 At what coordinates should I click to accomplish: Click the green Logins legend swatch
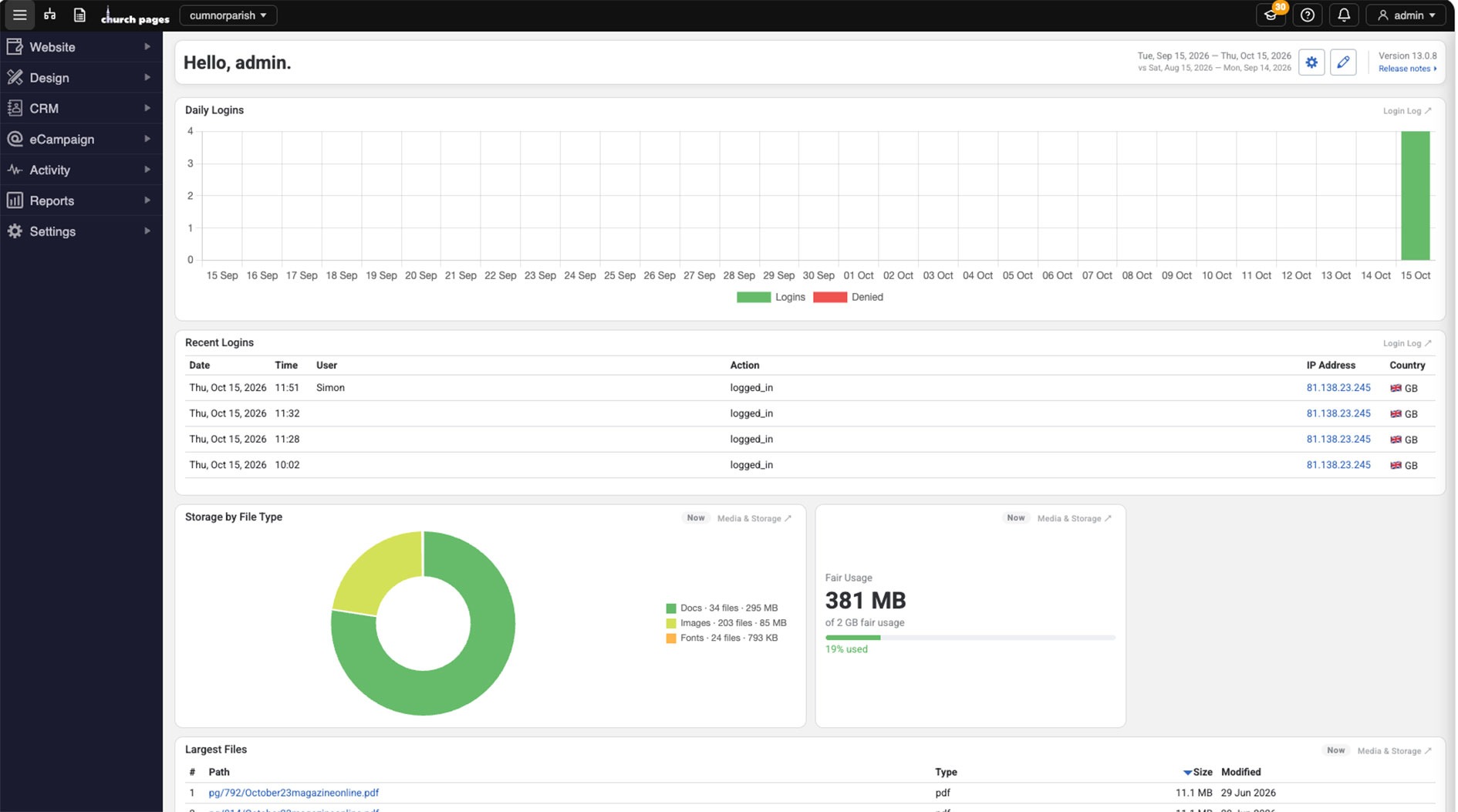(x=754, y=298)
